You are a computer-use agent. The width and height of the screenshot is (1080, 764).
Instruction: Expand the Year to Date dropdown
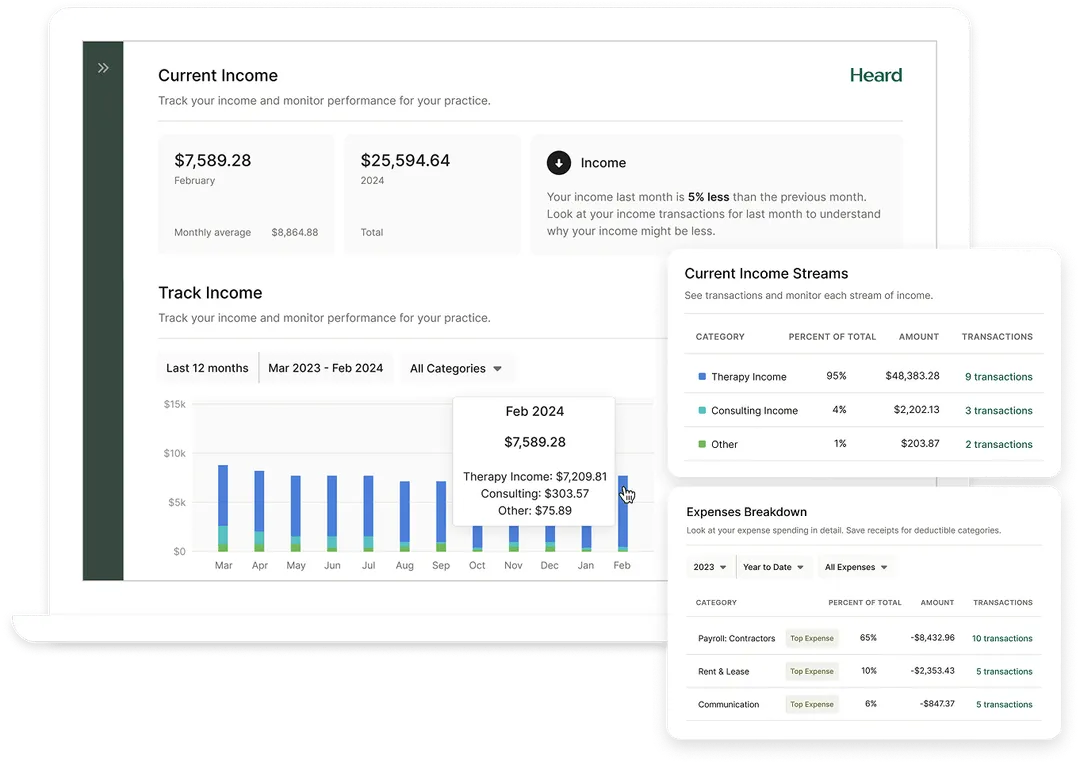773,567
